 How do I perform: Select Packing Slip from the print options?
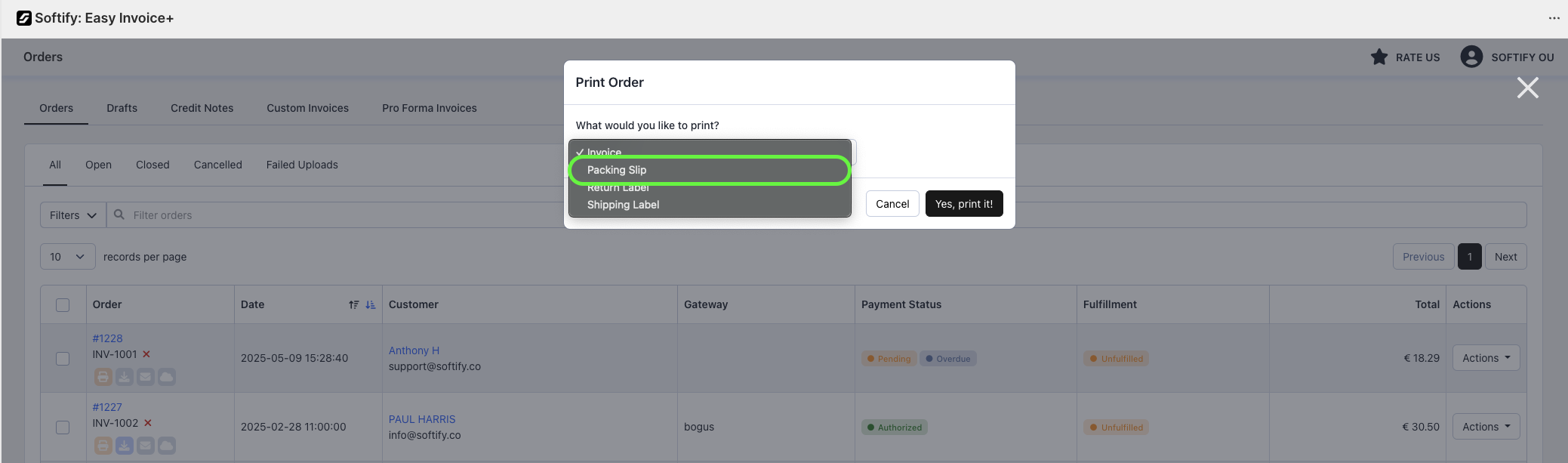[x=617, y=170]
